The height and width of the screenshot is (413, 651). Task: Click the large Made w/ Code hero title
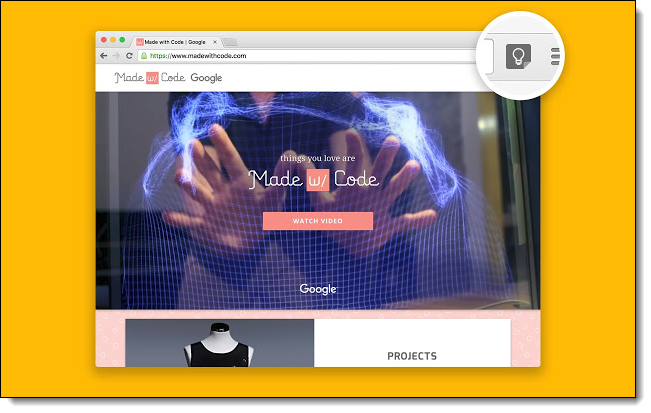(314, 180)
